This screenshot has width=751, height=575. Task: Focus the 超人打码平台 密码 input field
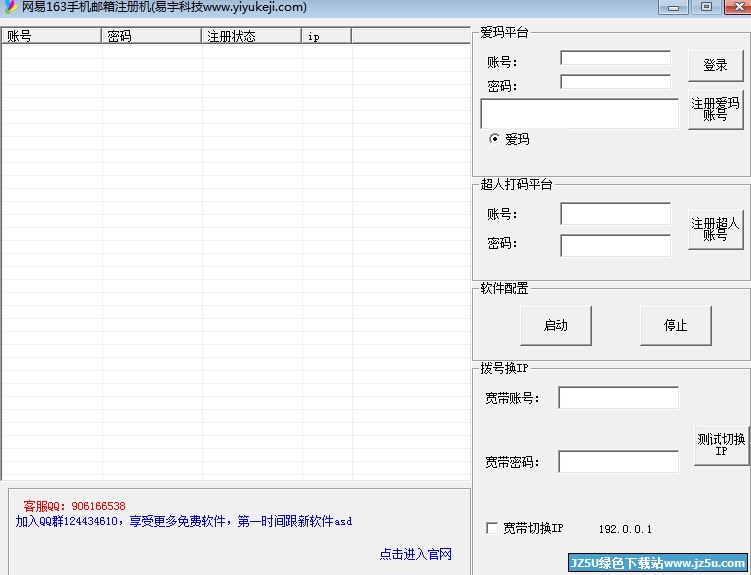(615, 246)
